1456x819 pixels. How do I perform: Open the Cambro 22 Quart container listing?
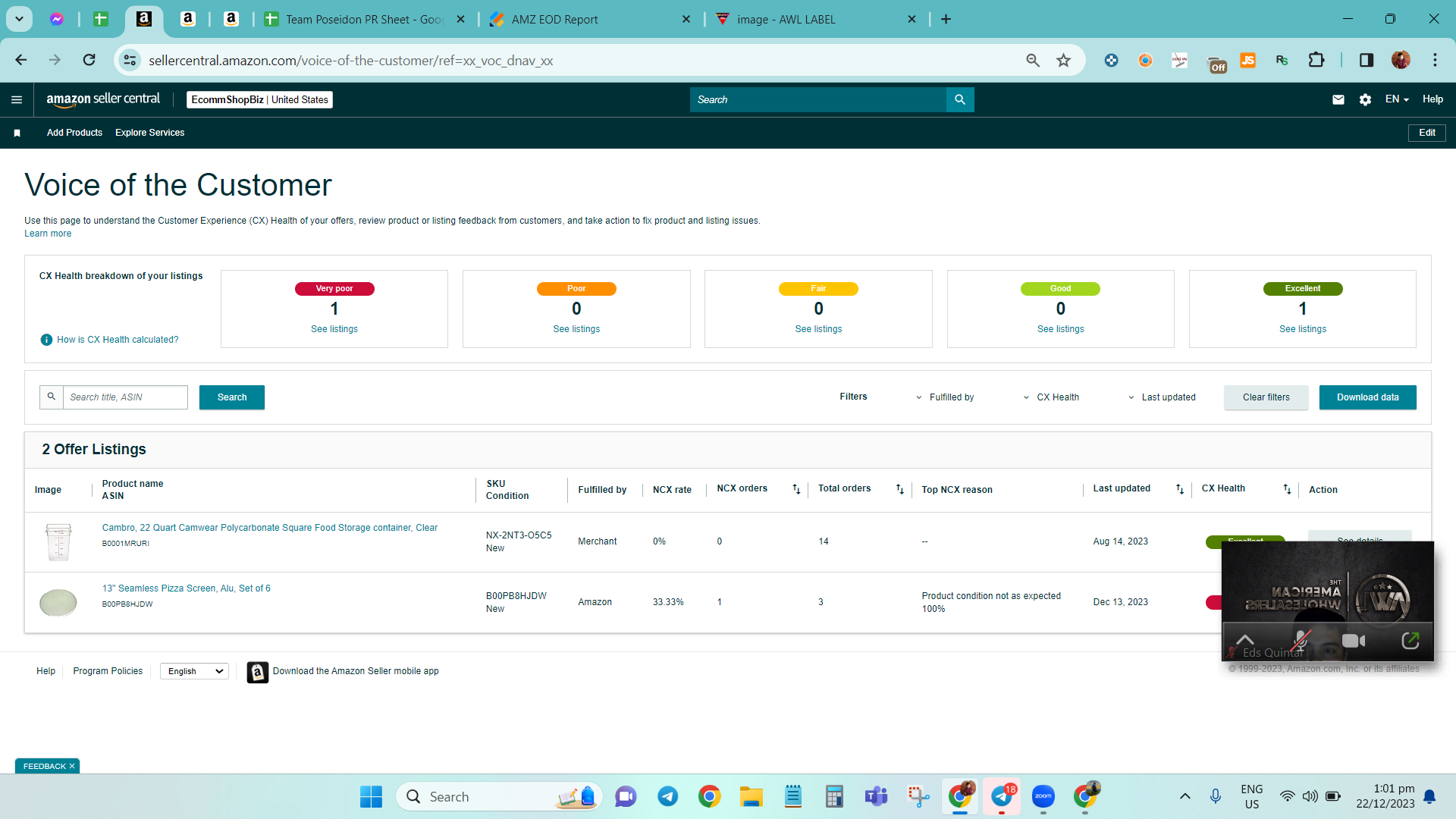coord(270,528)
